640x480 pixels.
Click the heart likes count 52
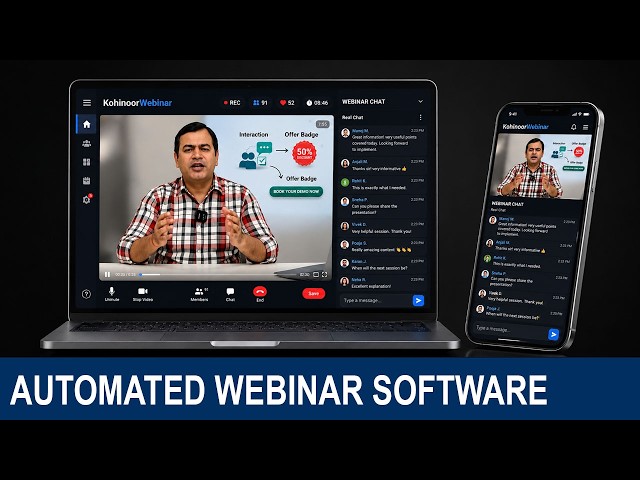[287, 103]
